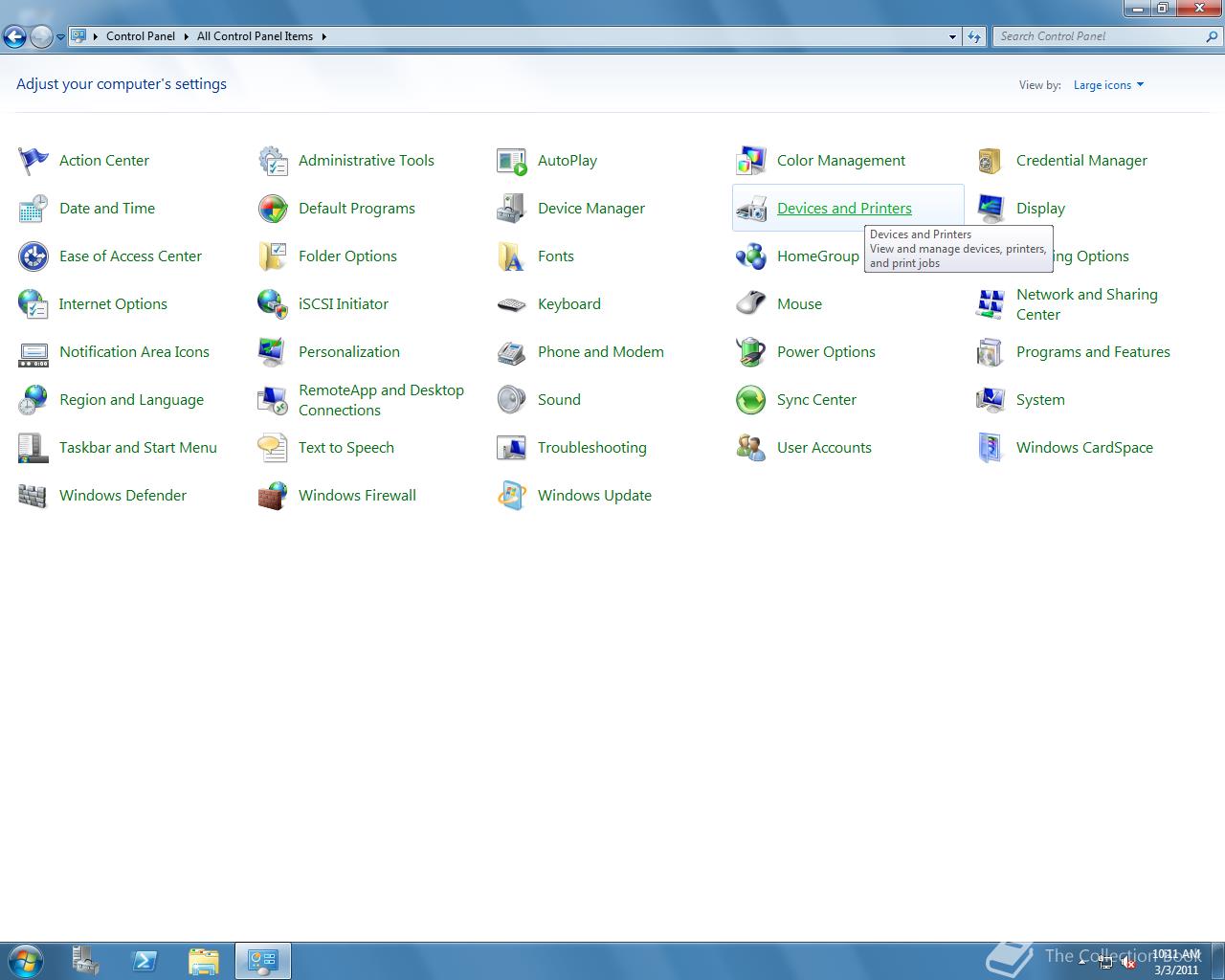This screenshot has width=1225, height=980.
Task: Click in the Search Control Panel field
Action: click(x=1099, y=36)
